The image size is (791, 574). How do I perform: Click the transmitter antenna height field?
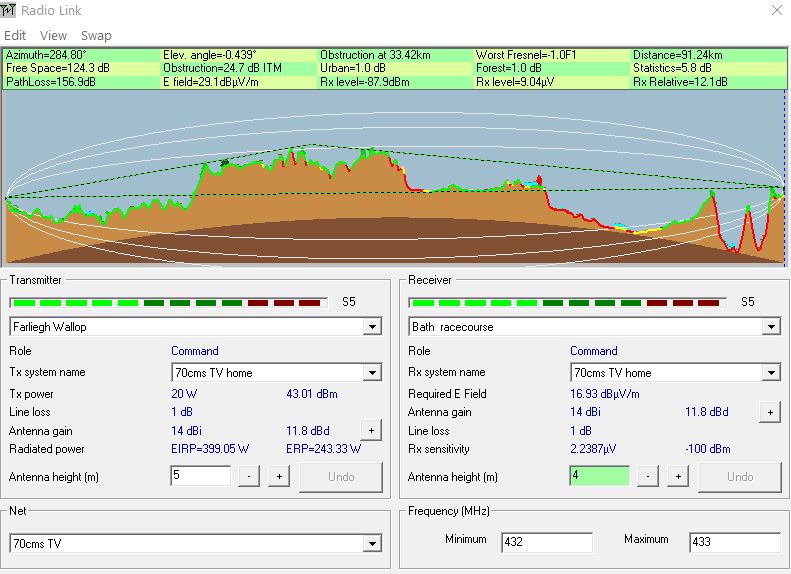(x=201, y=476)
